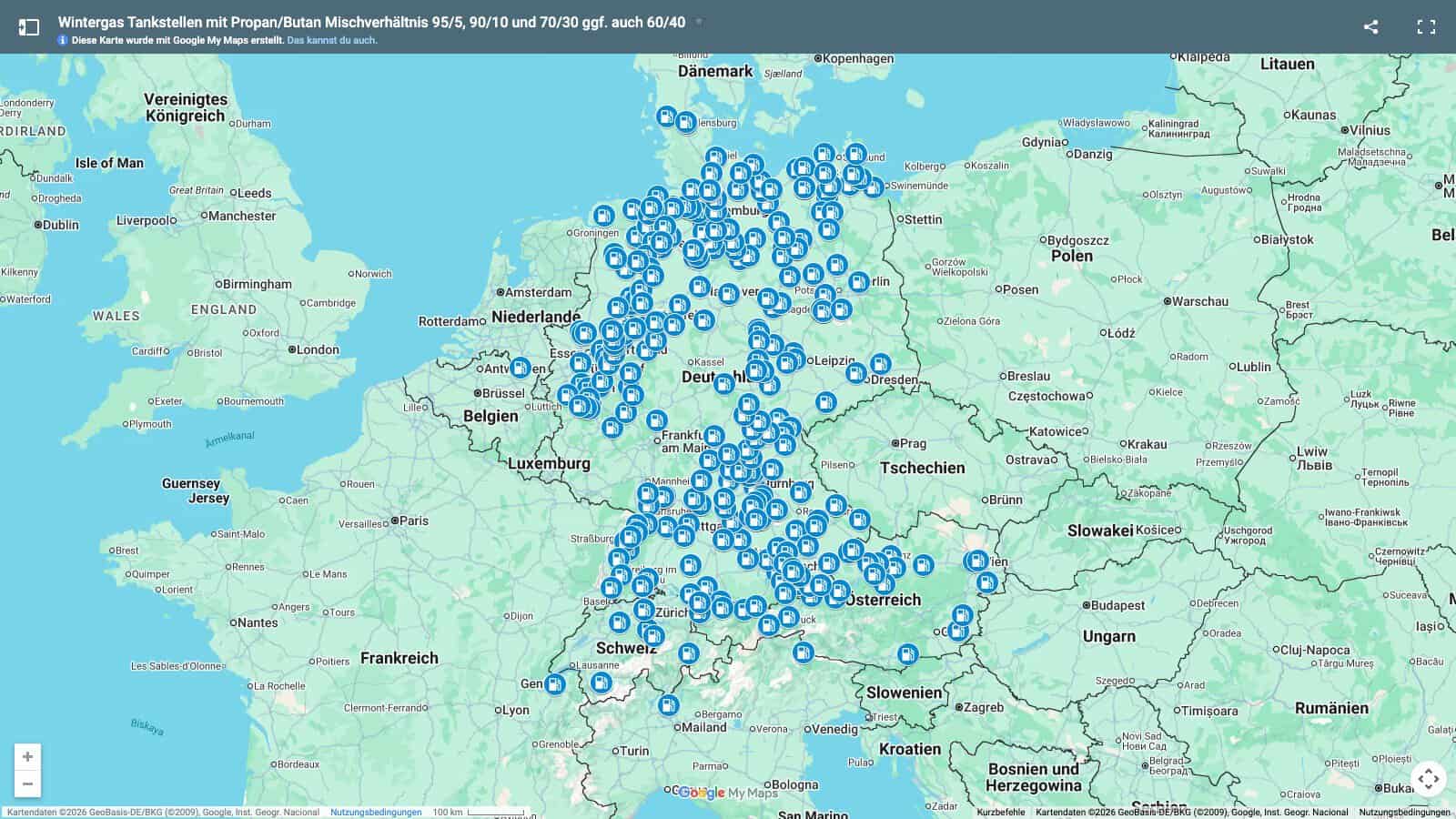The height and width of the screenshot is (819, 1456).
Task: Select the fuel marker beside Antwerpen
Action: tap(520, 368)
